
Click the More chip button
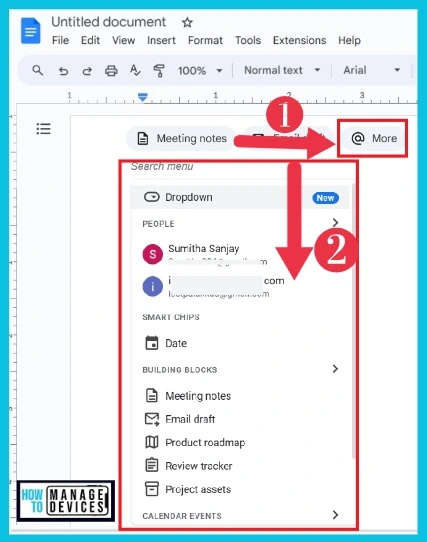(x=373, y=139)
